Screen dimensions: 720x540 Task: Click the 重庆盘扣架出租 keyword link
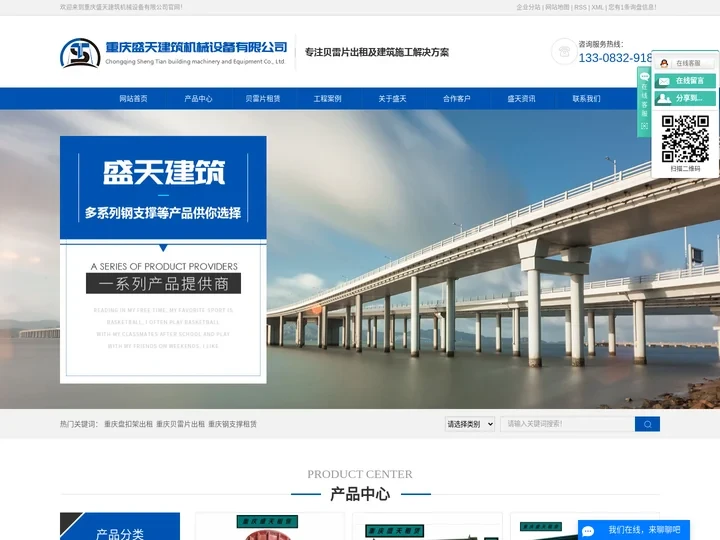[x=128, y=424]
